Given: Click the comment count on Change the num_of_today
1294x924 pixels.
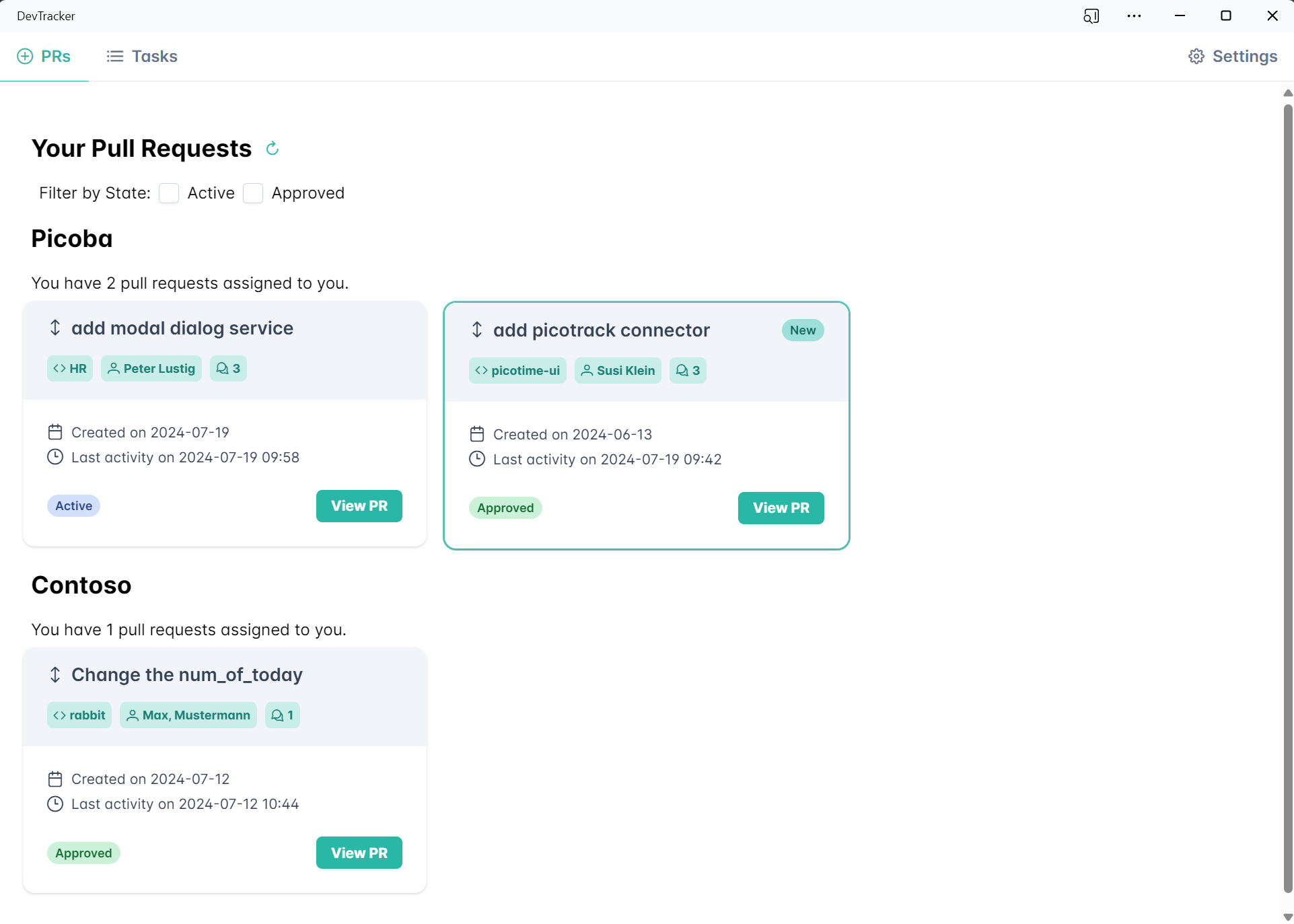Looking at the screenshot, I should click(283, 715).
